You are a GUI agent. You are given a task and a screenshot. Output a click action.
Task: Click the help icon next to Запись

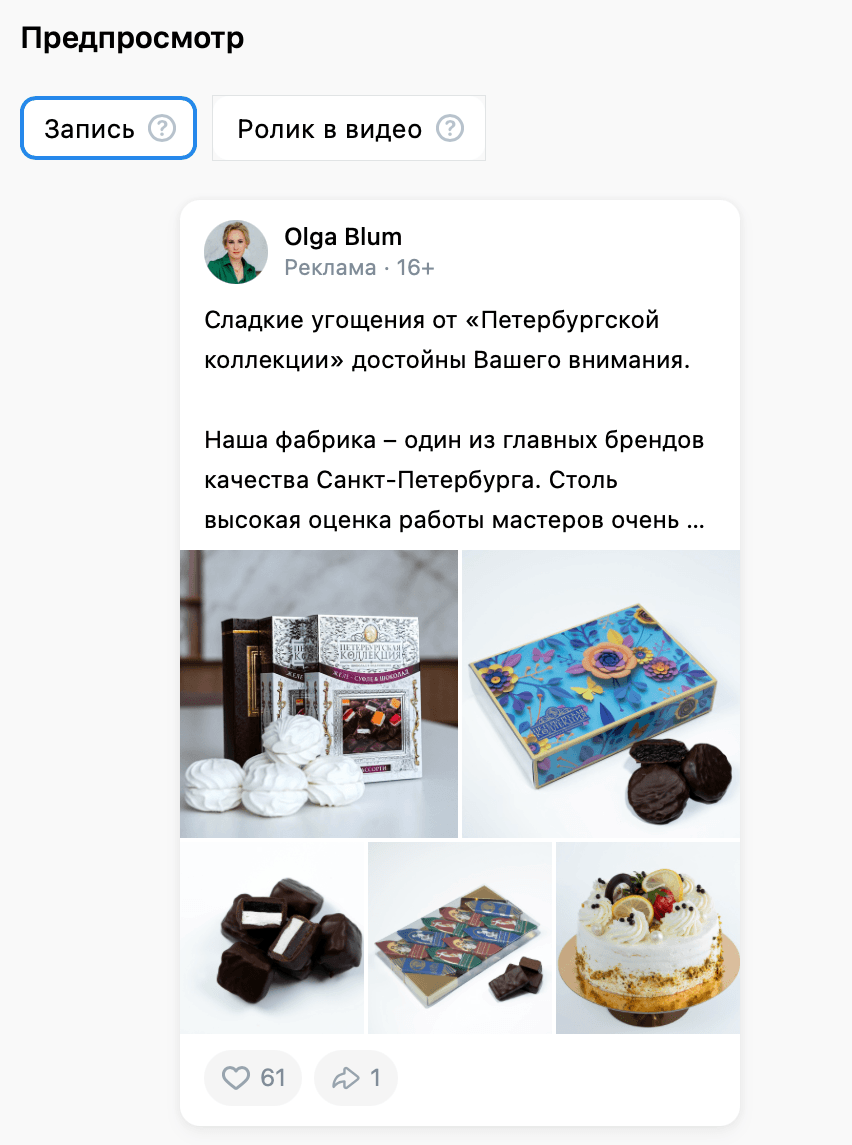coord(162,129)
